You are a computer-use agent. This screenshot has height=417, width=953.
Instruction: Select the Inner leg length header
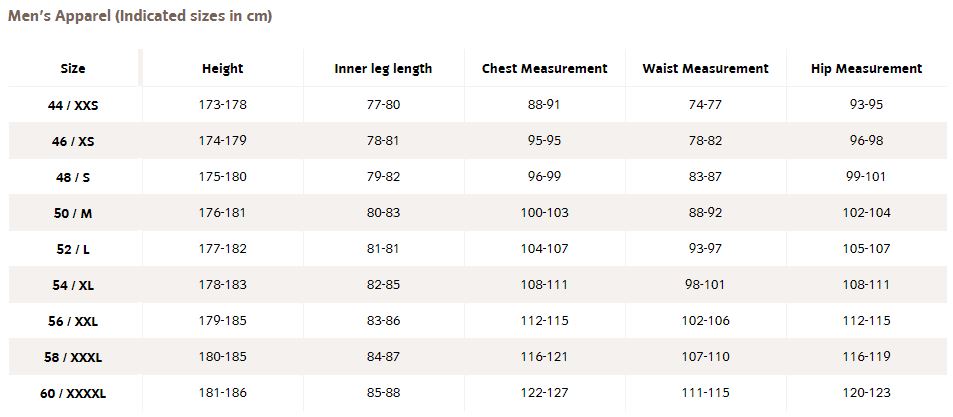[384, 69]
